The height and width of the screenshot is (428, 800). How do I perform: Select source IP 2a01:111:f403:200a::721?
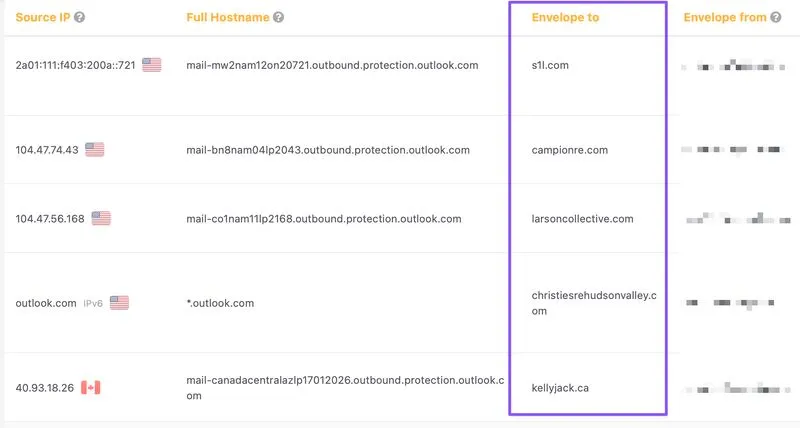(76, 65)
